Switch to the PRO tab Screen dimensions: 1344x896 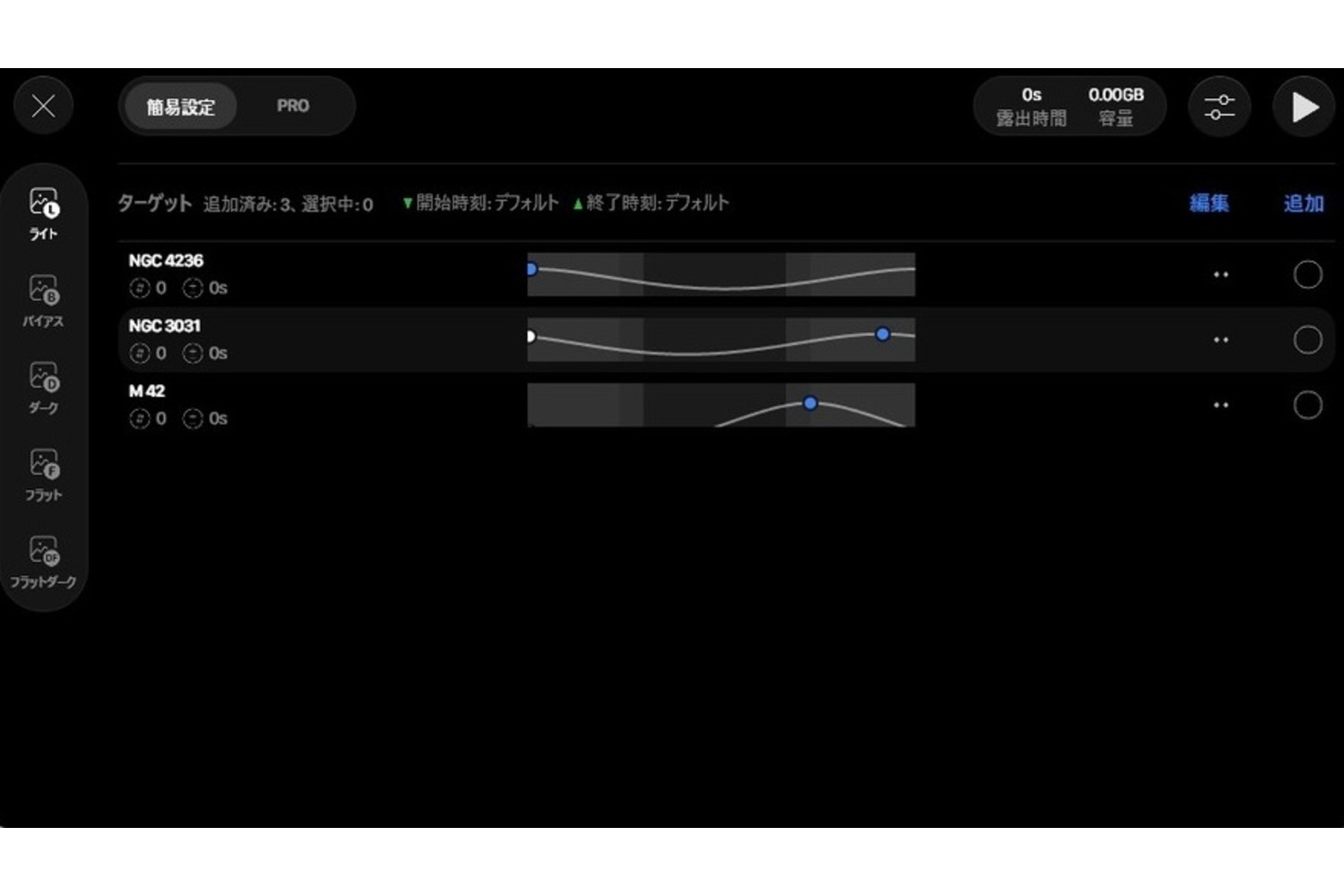(x=293, y=106)
